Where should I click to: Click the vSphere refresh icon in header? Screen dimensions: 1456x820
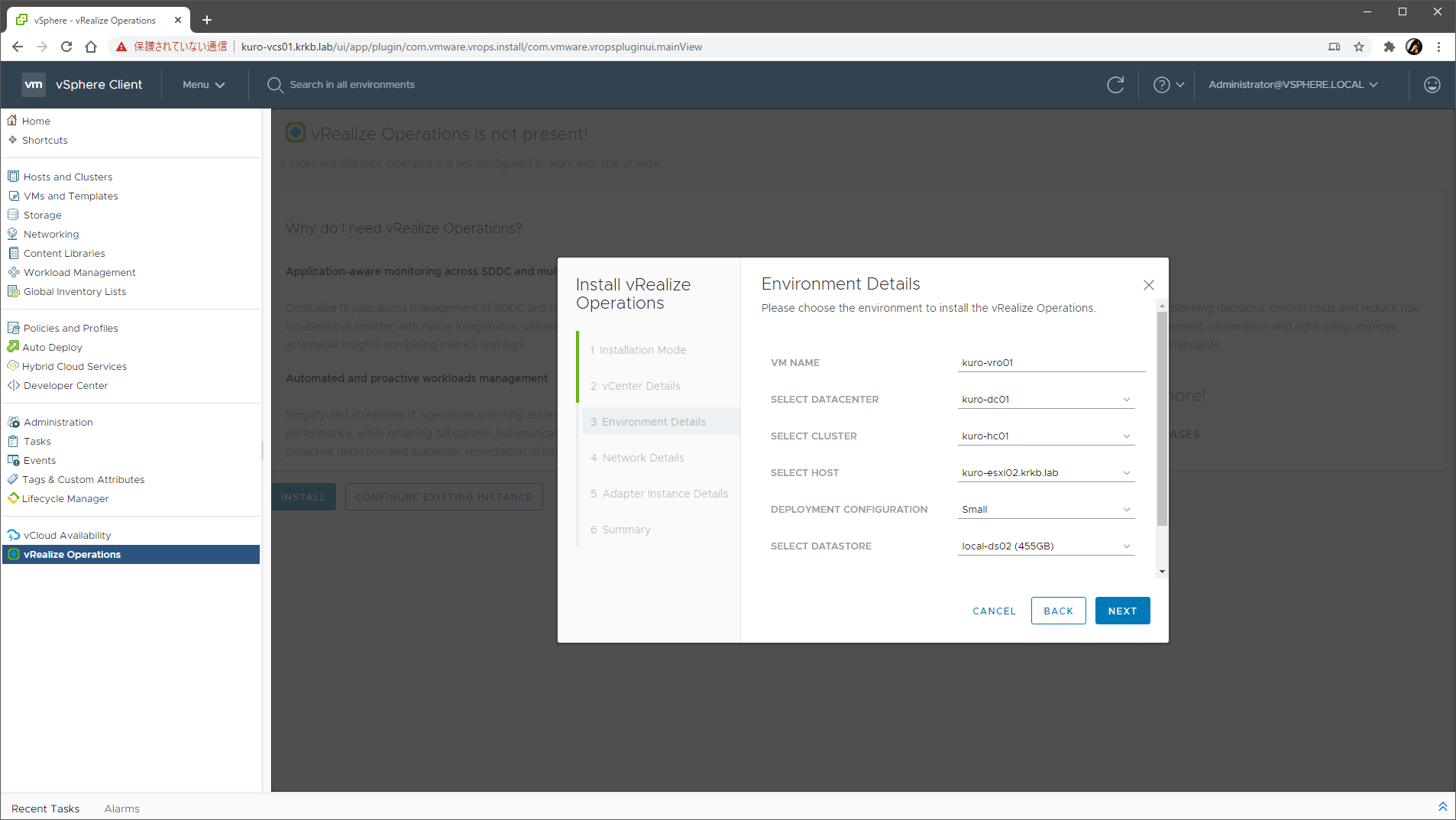coord(1115,85)
